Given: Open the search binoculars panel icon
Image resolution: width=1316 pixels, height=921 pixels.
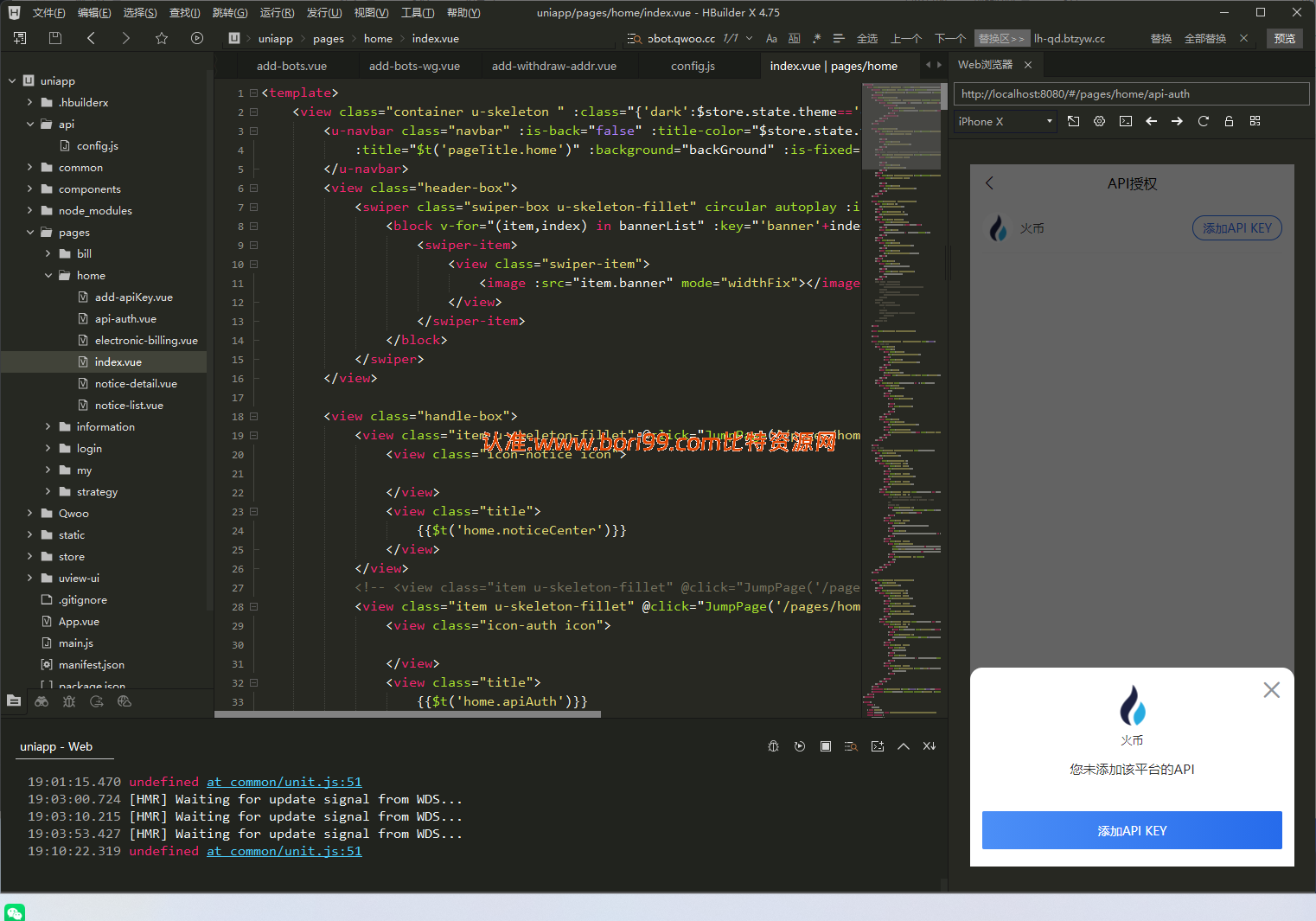Looking at the screenshot, I should tap(42, 701).
